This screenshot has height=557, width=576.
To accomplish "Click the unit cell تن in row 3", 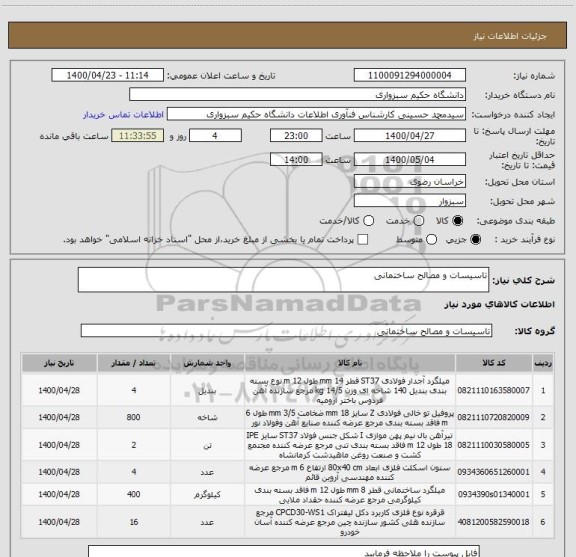I will coord(207,445).
